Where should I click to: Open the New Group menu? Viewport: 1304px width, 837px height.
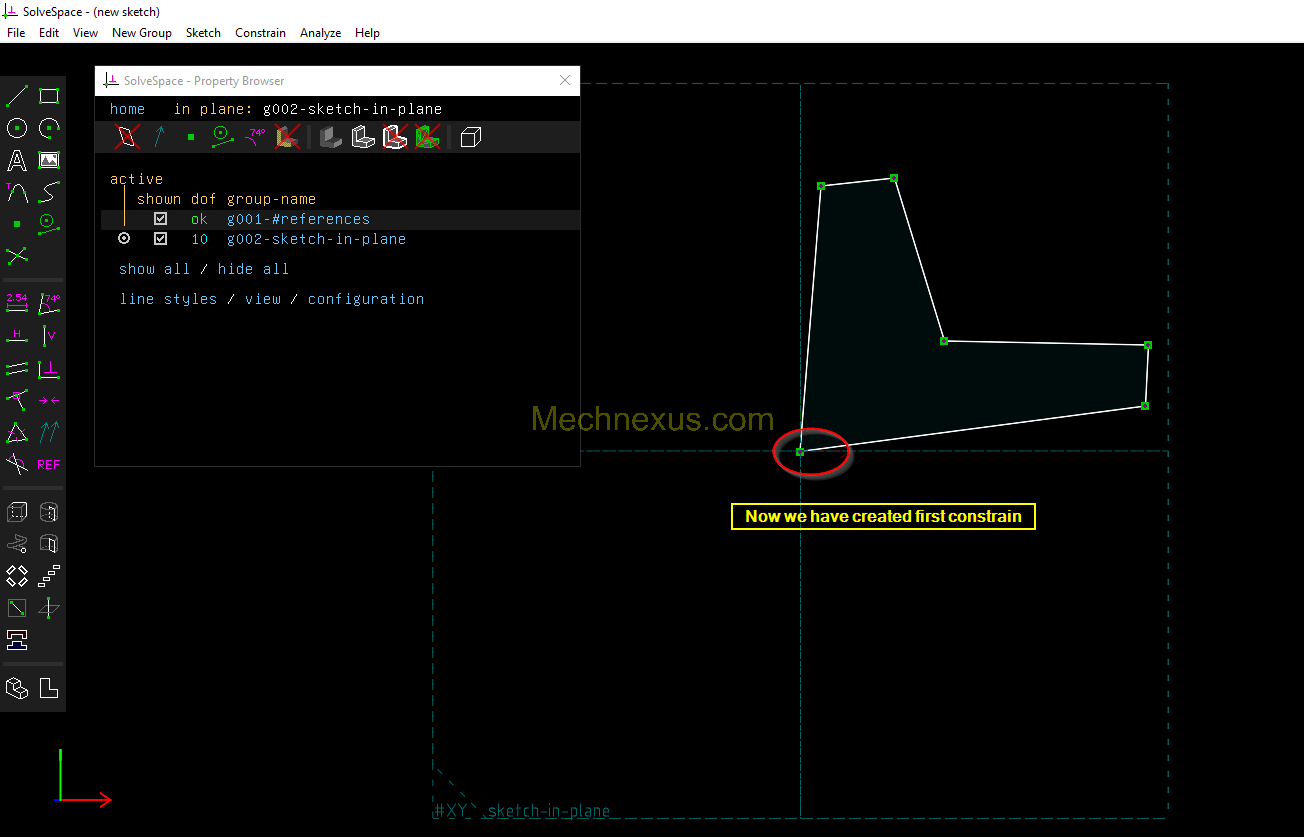point(141,33)
